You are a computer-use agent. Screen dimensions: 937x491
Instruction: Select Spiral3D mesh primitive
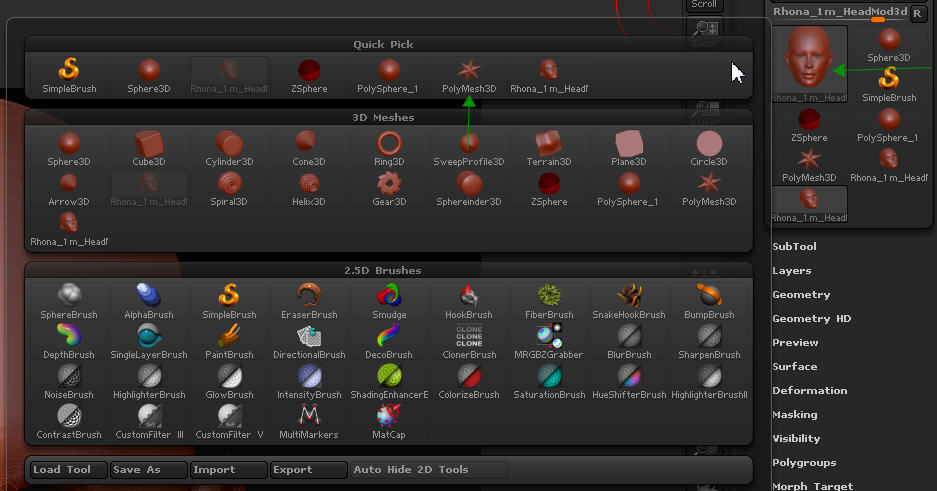click(x=229, y=189)
